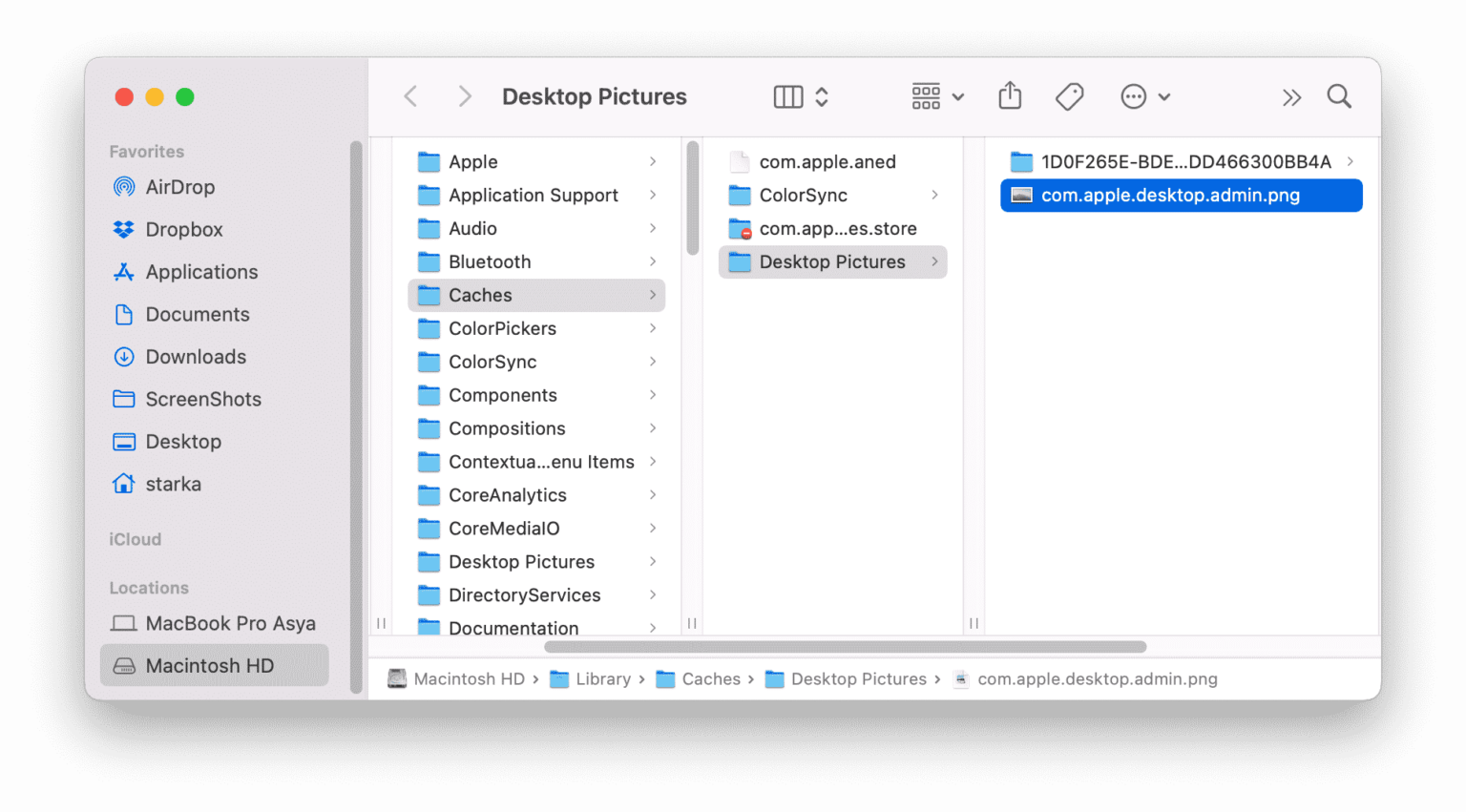Show hidden toolbar items via double chevron
Image resolution: width=1466 pixels, height=812 pixels.
point(1291,95)
